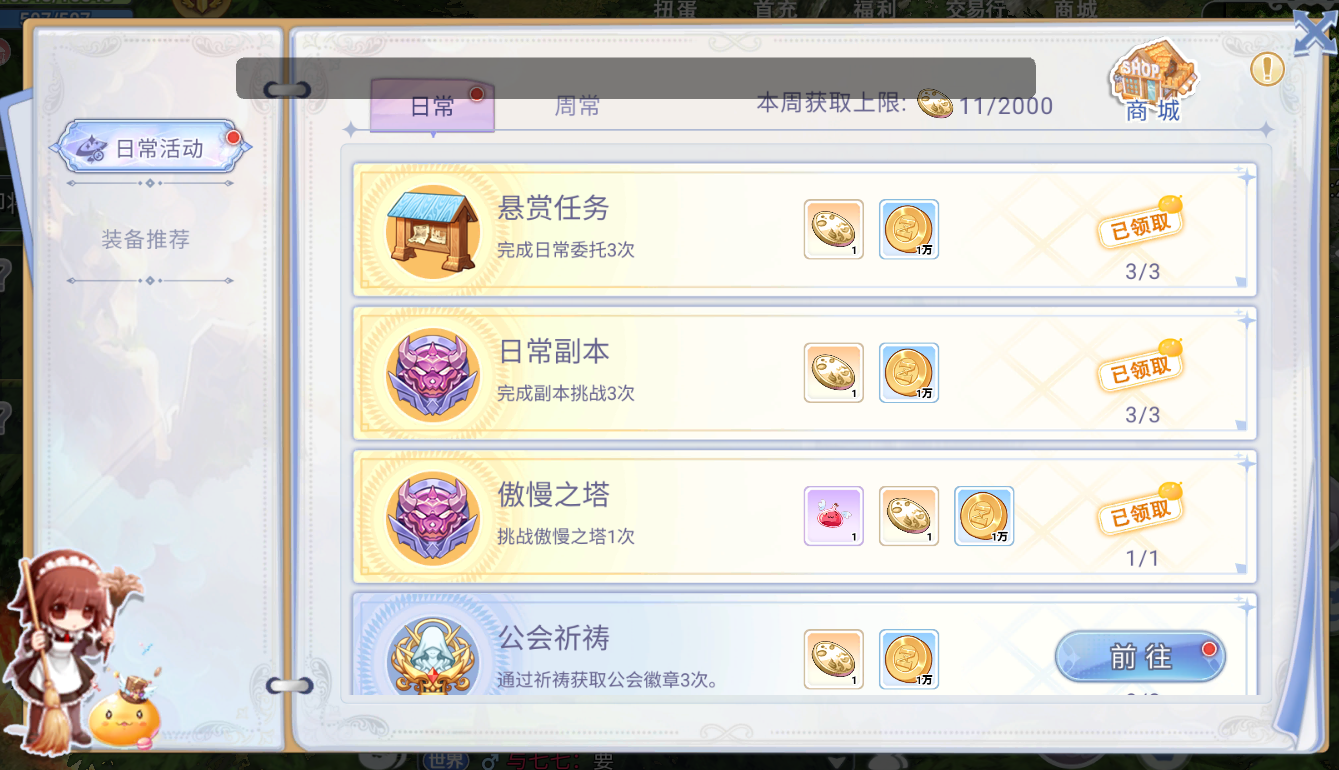Click the 日常副本 demon mask icon

coord(433,374)
